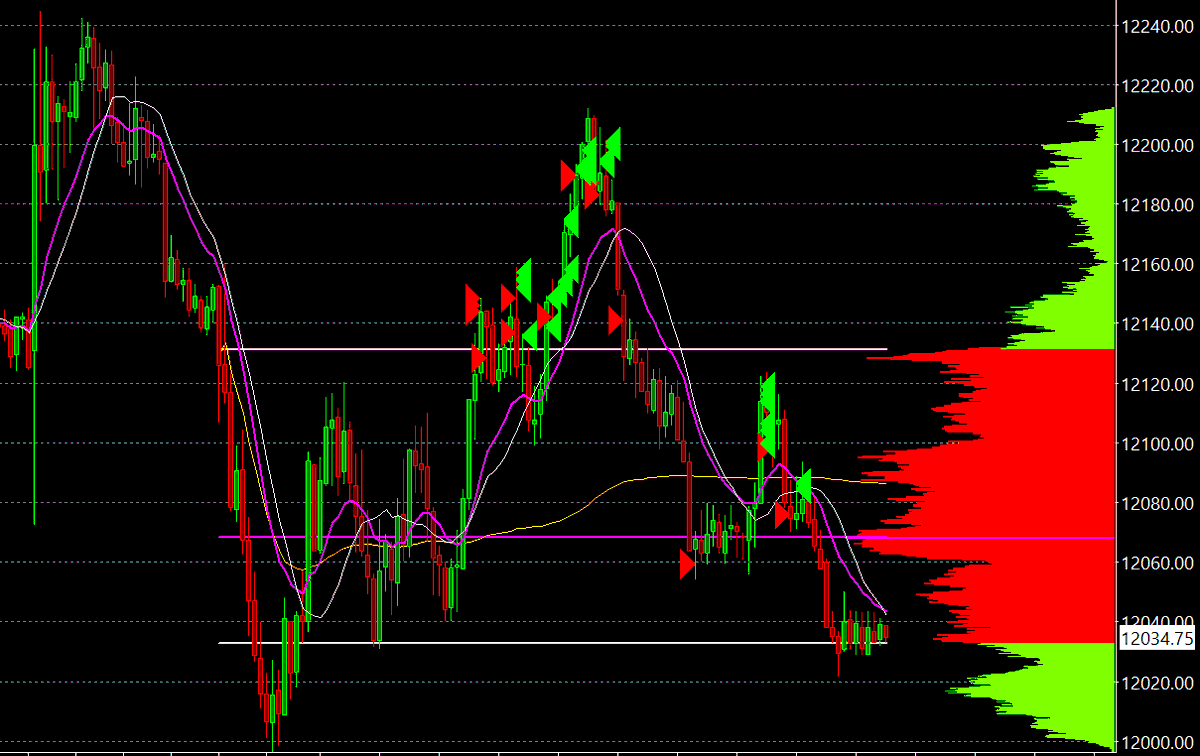Click the red trade marker near 12076

click(x=782, y=515)
